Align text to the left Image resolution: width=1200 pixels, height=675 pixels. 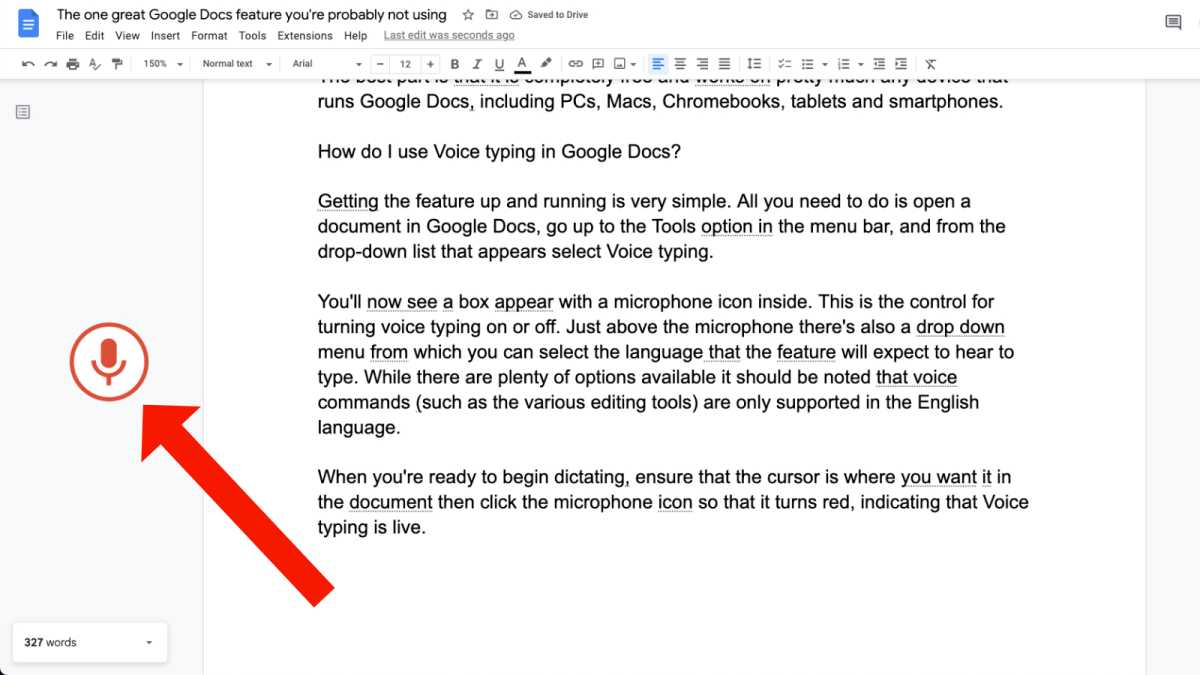(658, 64)
